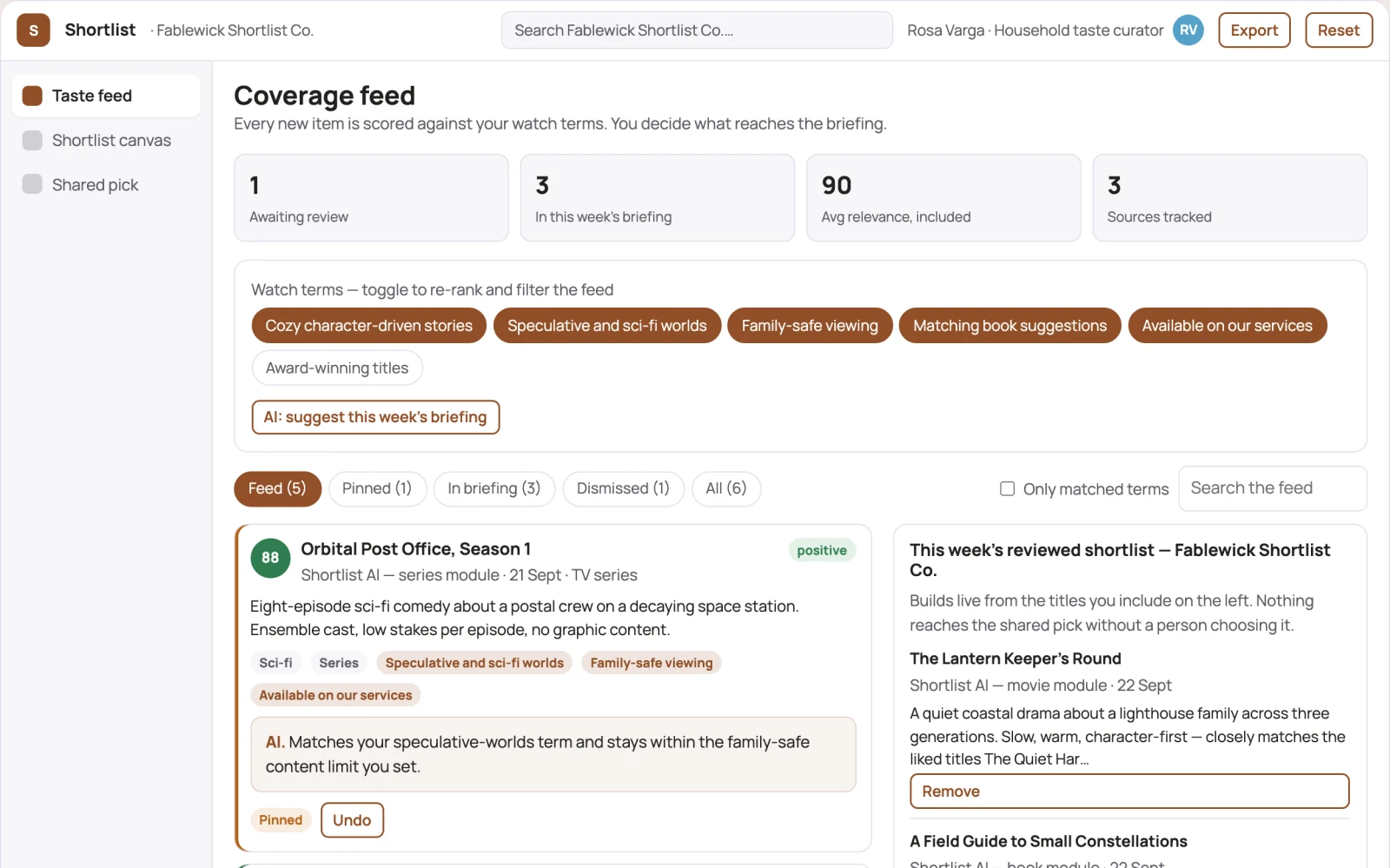Remove The Lantern Keeper's Round from shortlist
The height and width of the screenshot is (868, 1390).
point(1129,792)
